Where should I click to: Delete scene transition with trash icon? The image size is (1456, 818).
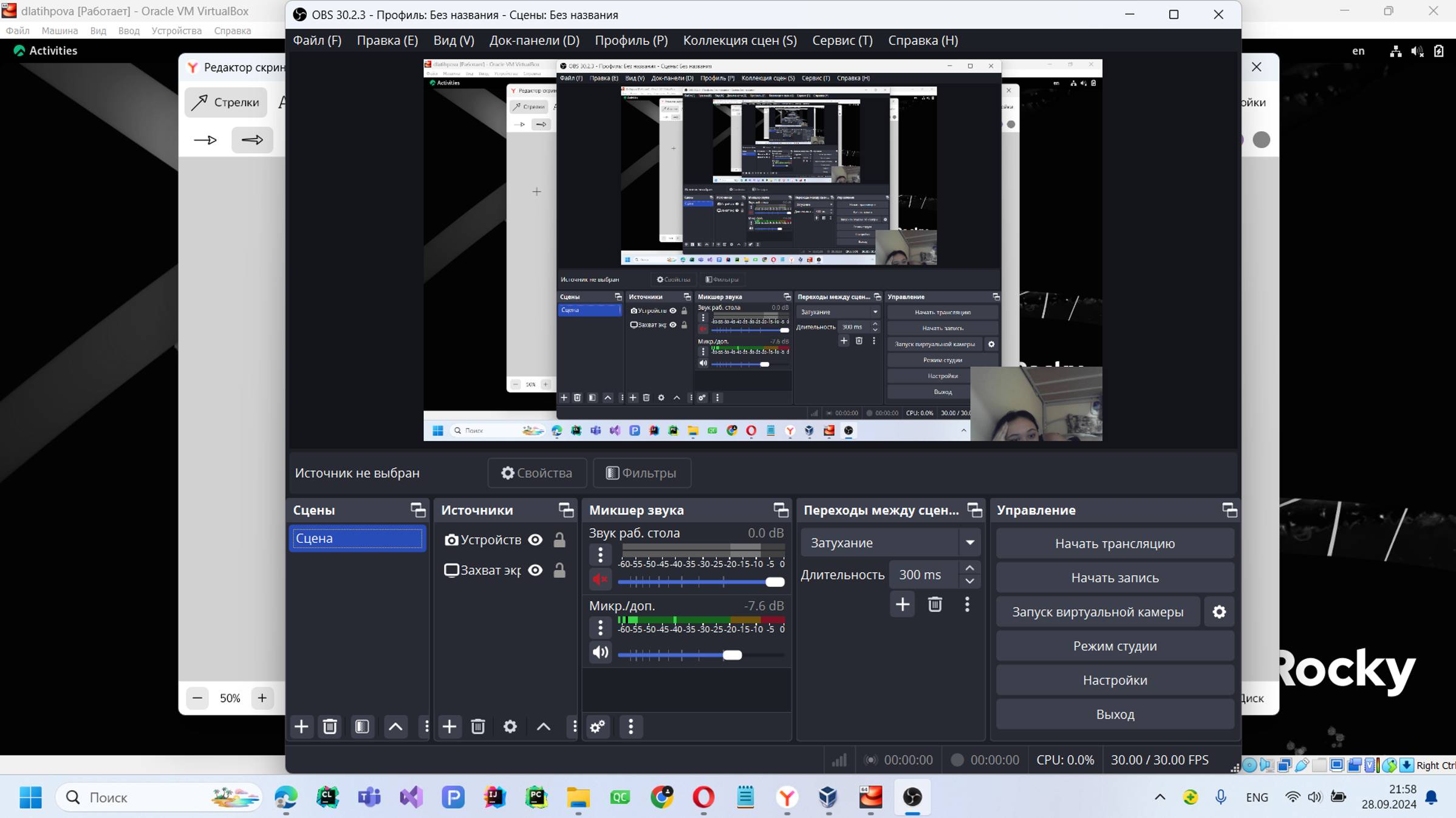(x=935, y=604)
